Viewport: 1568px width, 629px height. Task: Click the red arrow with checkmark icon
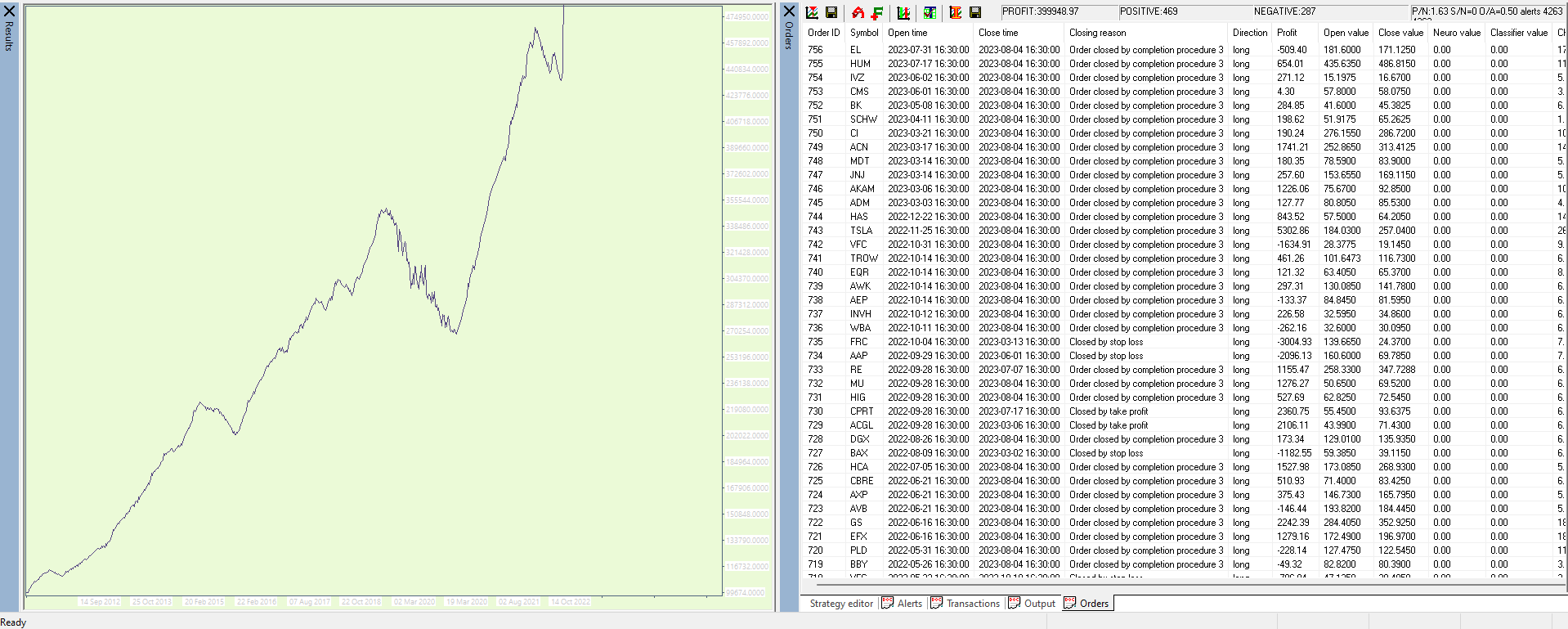pos(858,12)
